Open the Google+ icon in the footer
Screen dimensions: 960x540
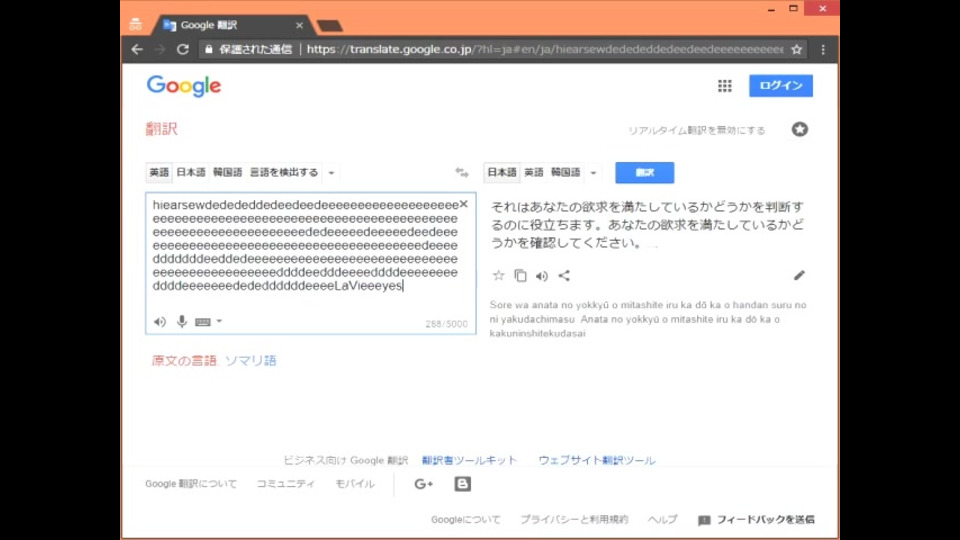click(x=424, y=484)
